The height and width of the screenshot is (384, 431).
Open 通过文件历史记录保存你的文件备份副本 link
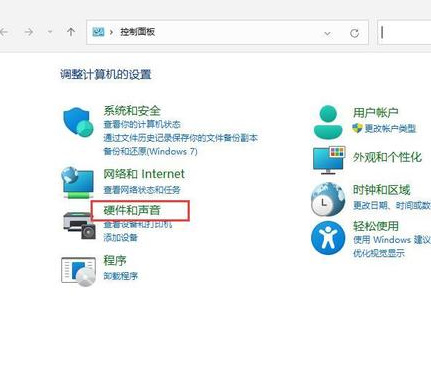point(180,138)
